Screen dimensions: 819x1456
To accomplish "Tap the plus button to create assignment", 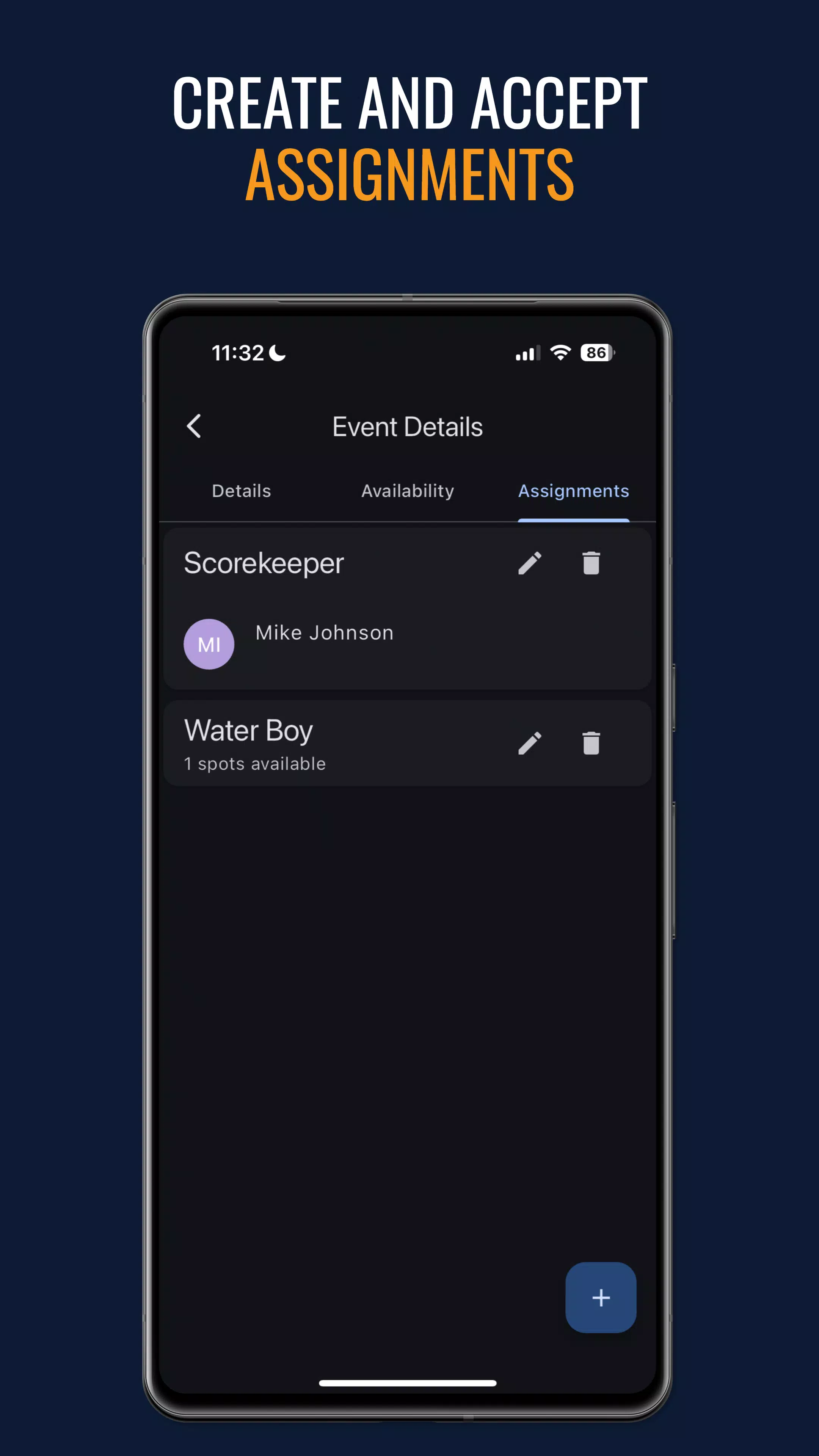I will point(601,1298).
